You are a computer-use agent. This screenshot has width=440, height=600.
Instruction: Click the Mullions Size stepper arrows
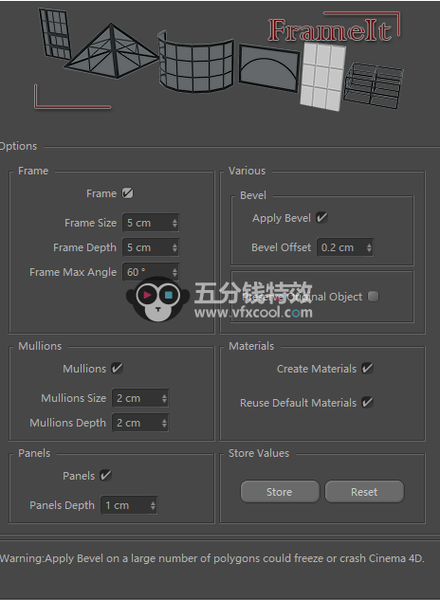click(x=165, y=398)
